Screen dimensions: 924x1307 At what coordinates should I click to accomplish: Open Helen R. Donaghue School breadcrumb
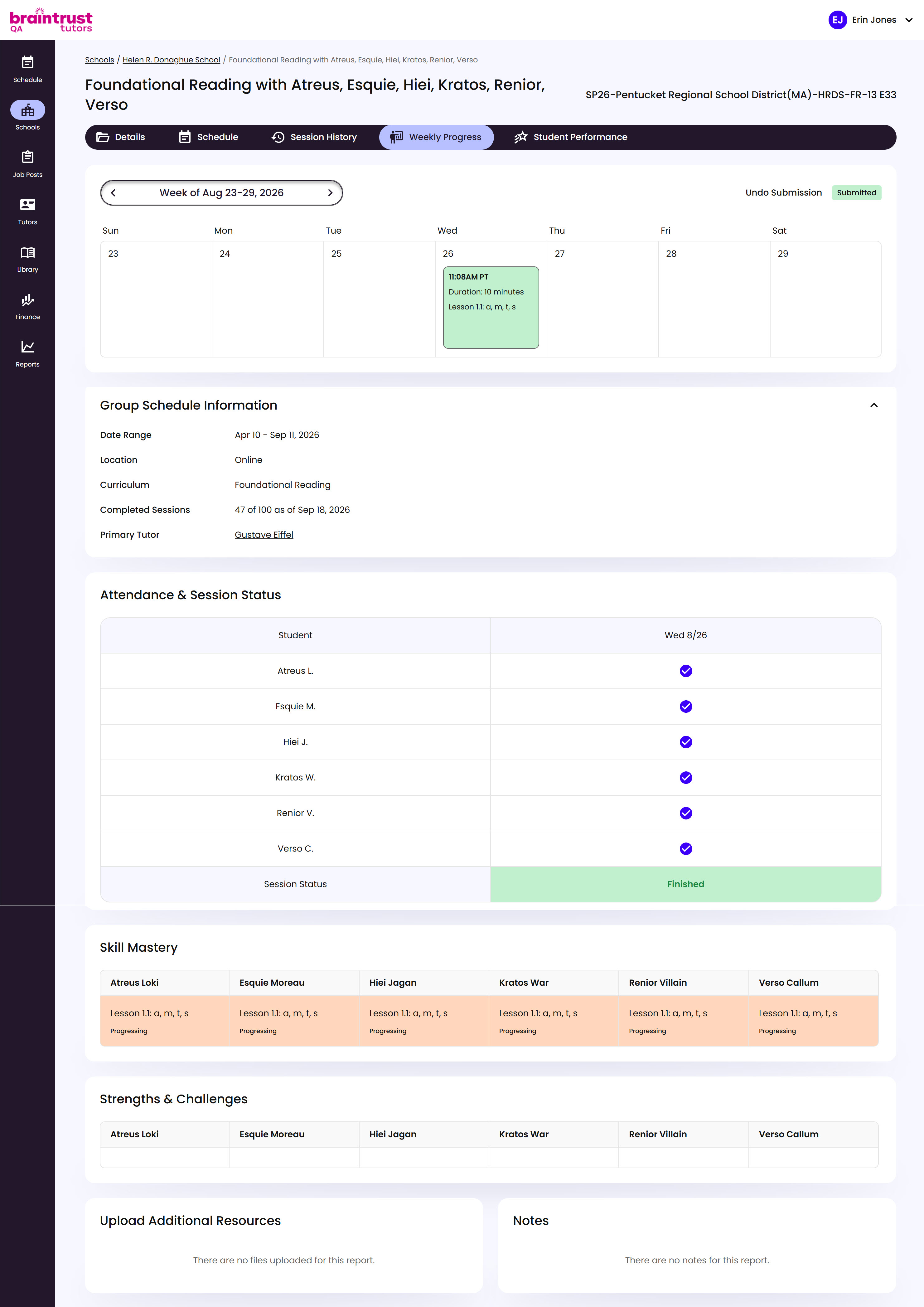point(171,60)
